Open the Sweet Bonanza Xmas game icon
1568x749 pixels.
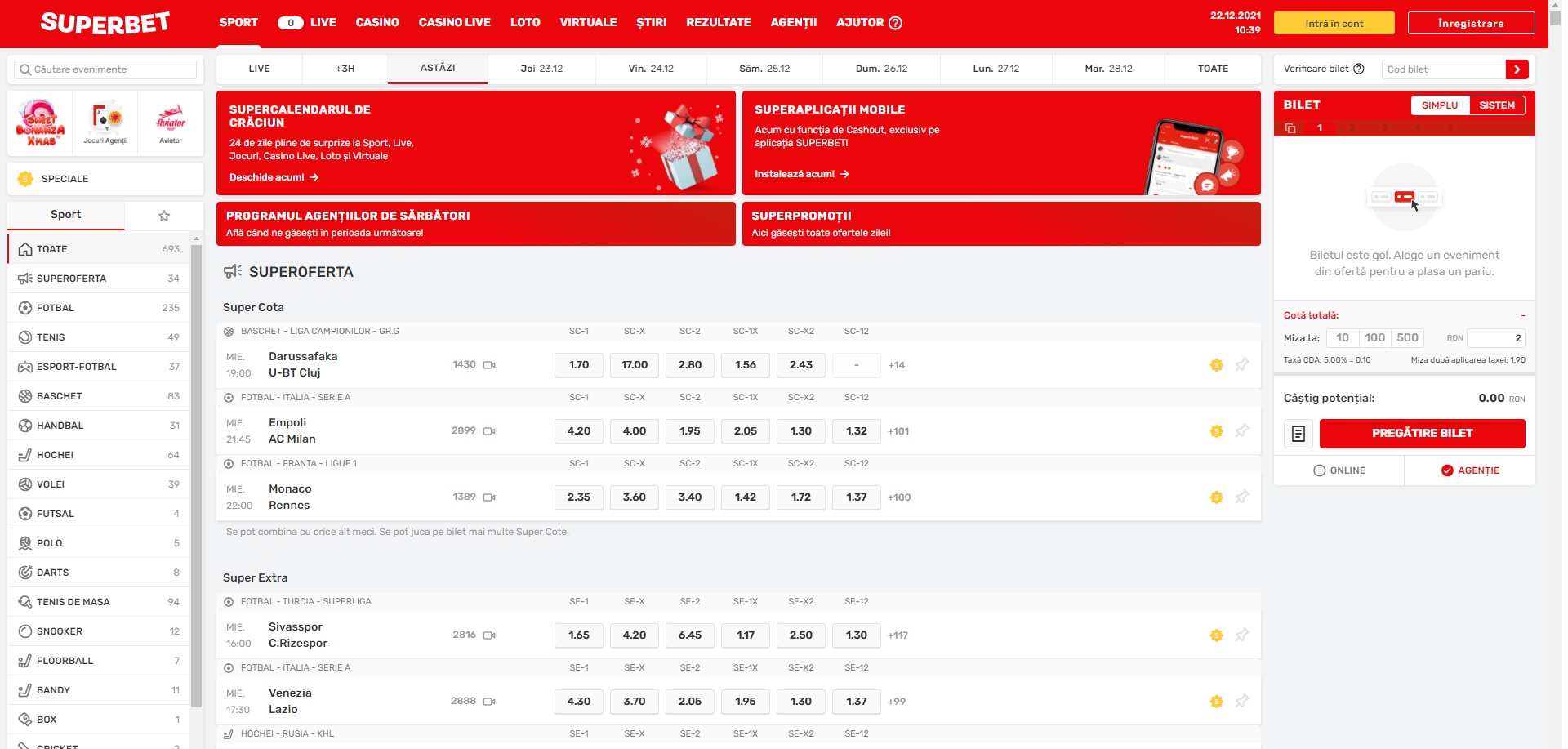[40, 123]
